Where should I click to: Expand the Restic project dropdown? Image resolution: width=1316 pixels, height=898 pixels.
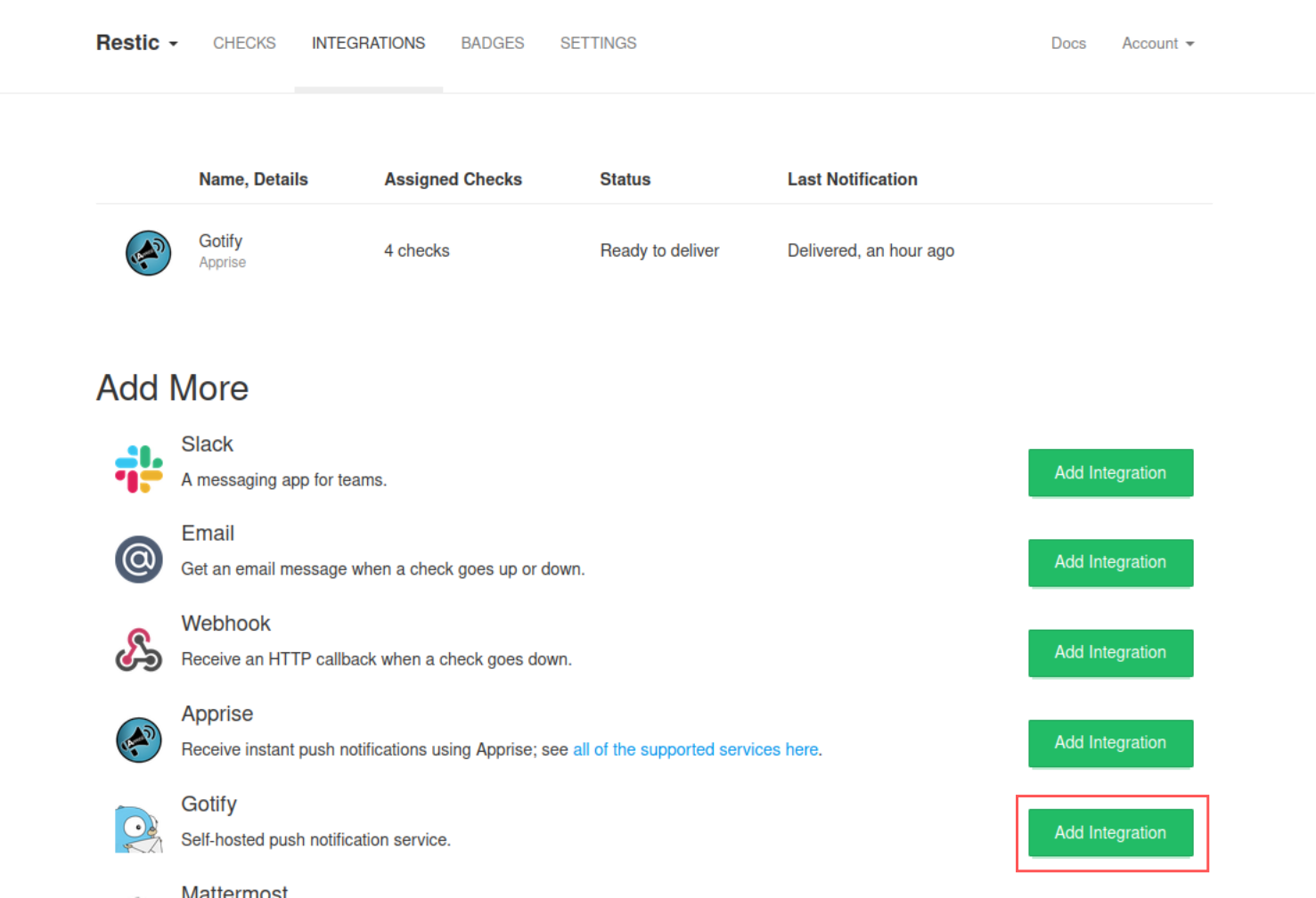[x=174, y=45]
